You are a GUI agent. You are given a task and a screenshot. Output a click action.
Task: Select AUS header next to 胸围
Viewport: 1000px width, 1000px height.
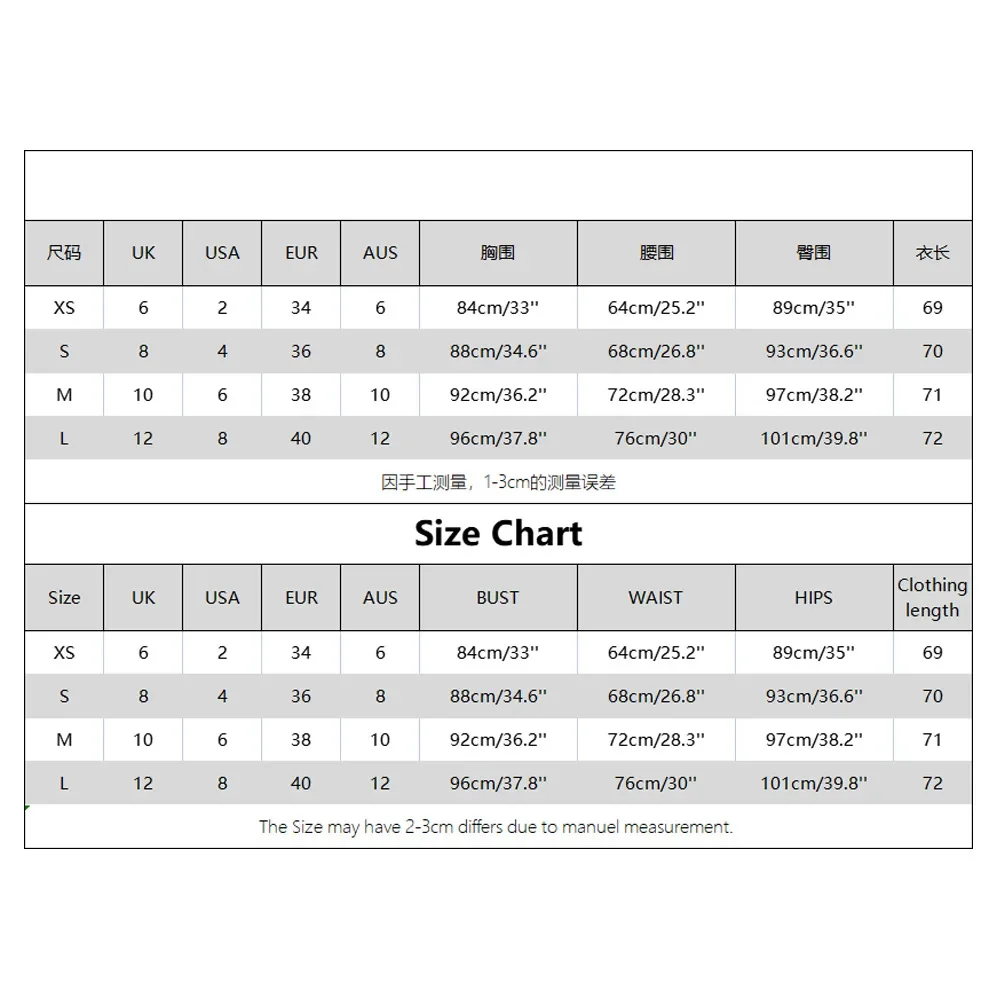[x=380, y=253]
